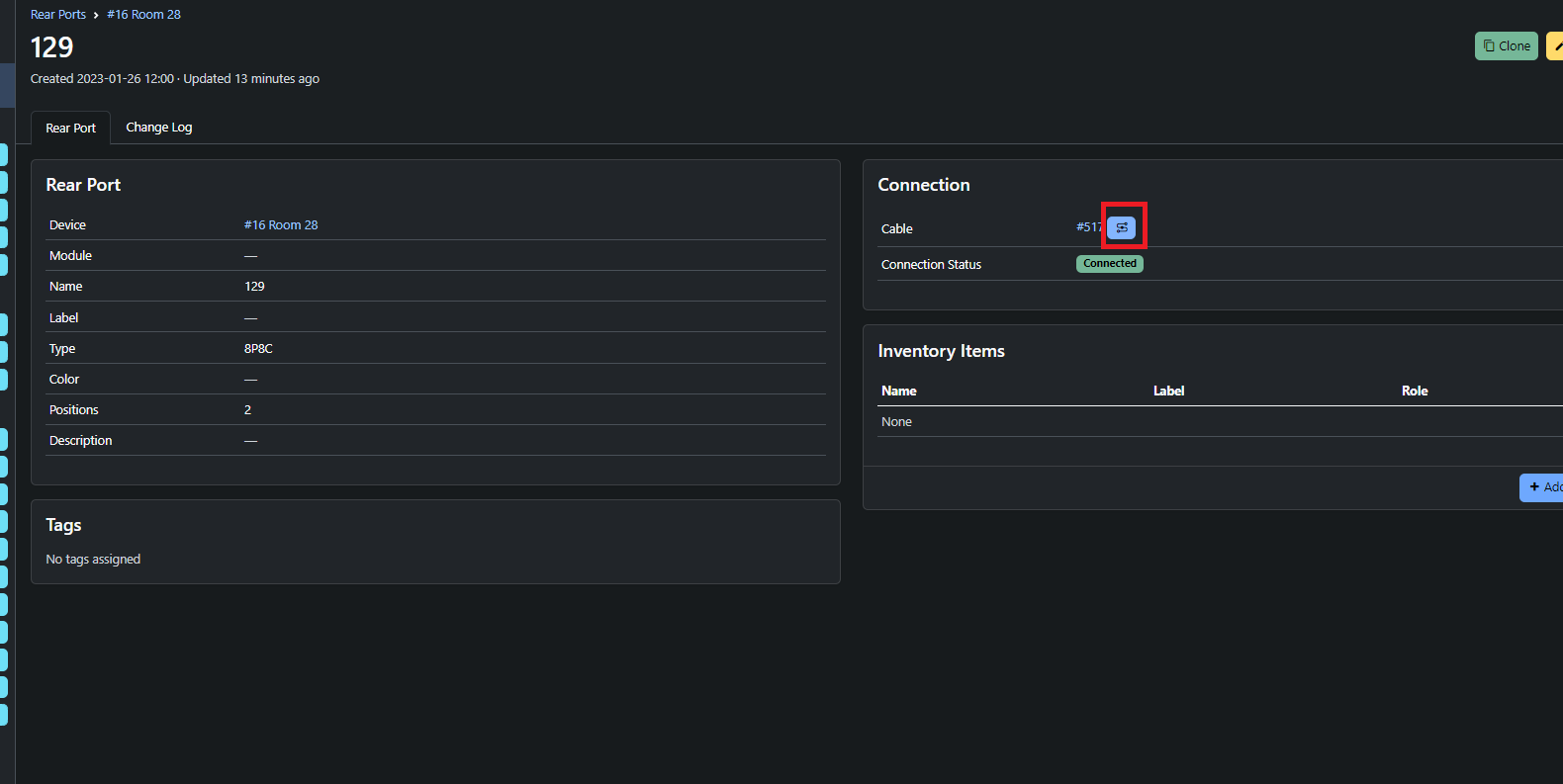
Task: Click the 8P8C type value
Action: (258, 349)
